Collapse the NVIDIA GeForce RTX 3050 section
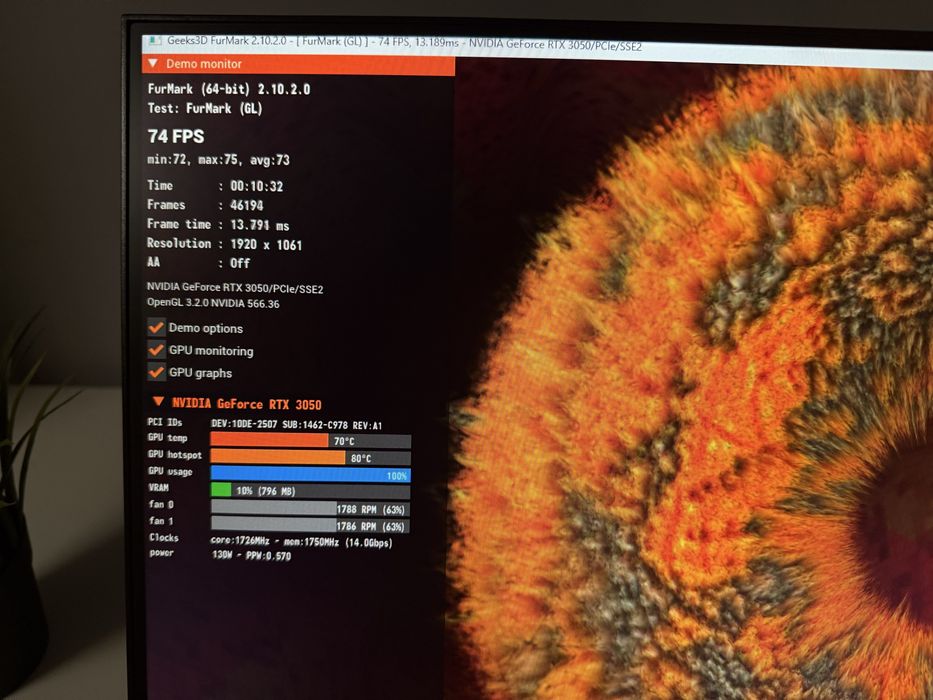Image resolution: width=933 pixels, height=700 pixels. tap(158, 402)
